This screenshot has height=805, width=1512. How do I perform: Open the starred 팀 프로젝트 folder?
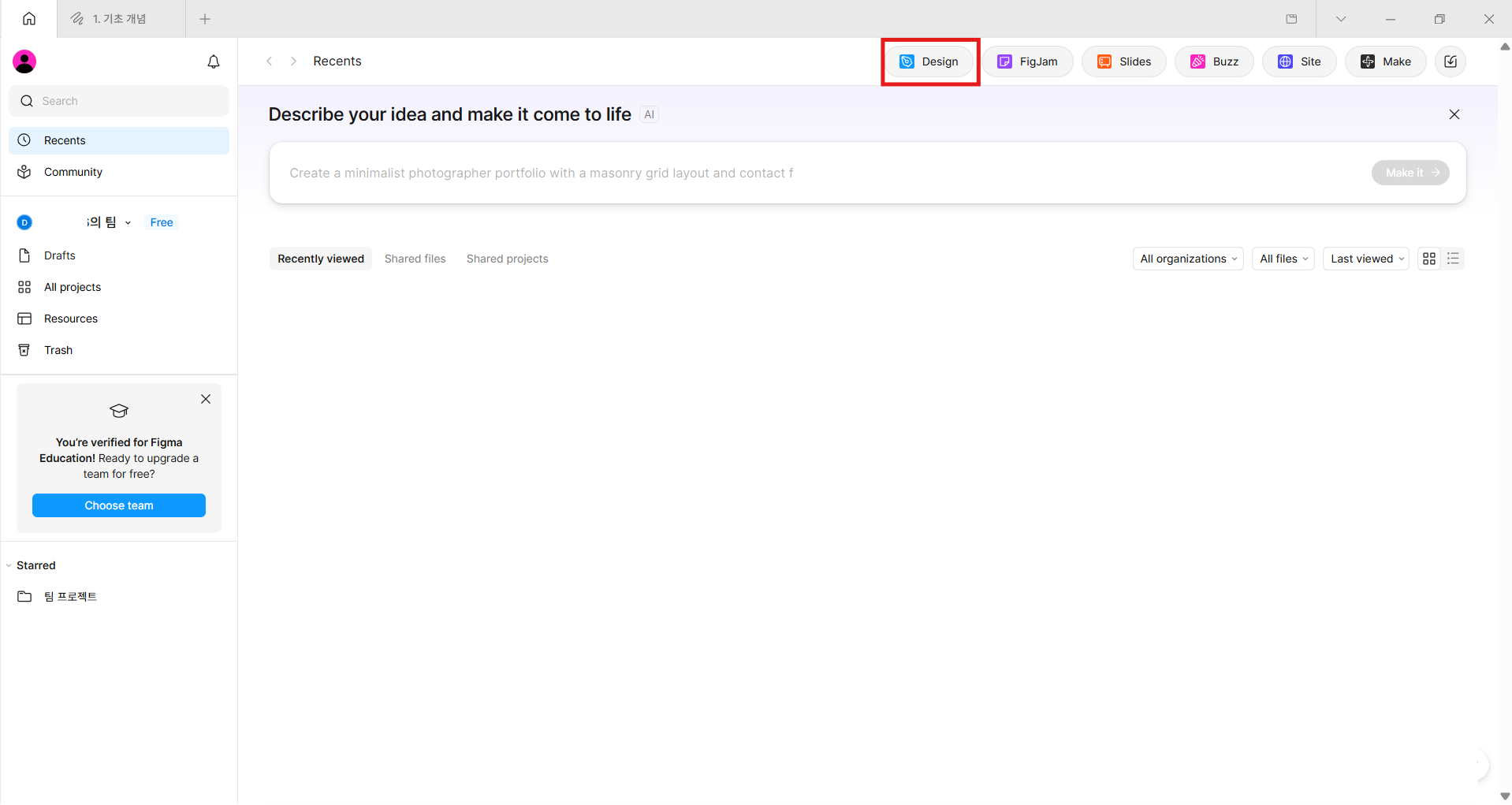(x=119, y=597)
